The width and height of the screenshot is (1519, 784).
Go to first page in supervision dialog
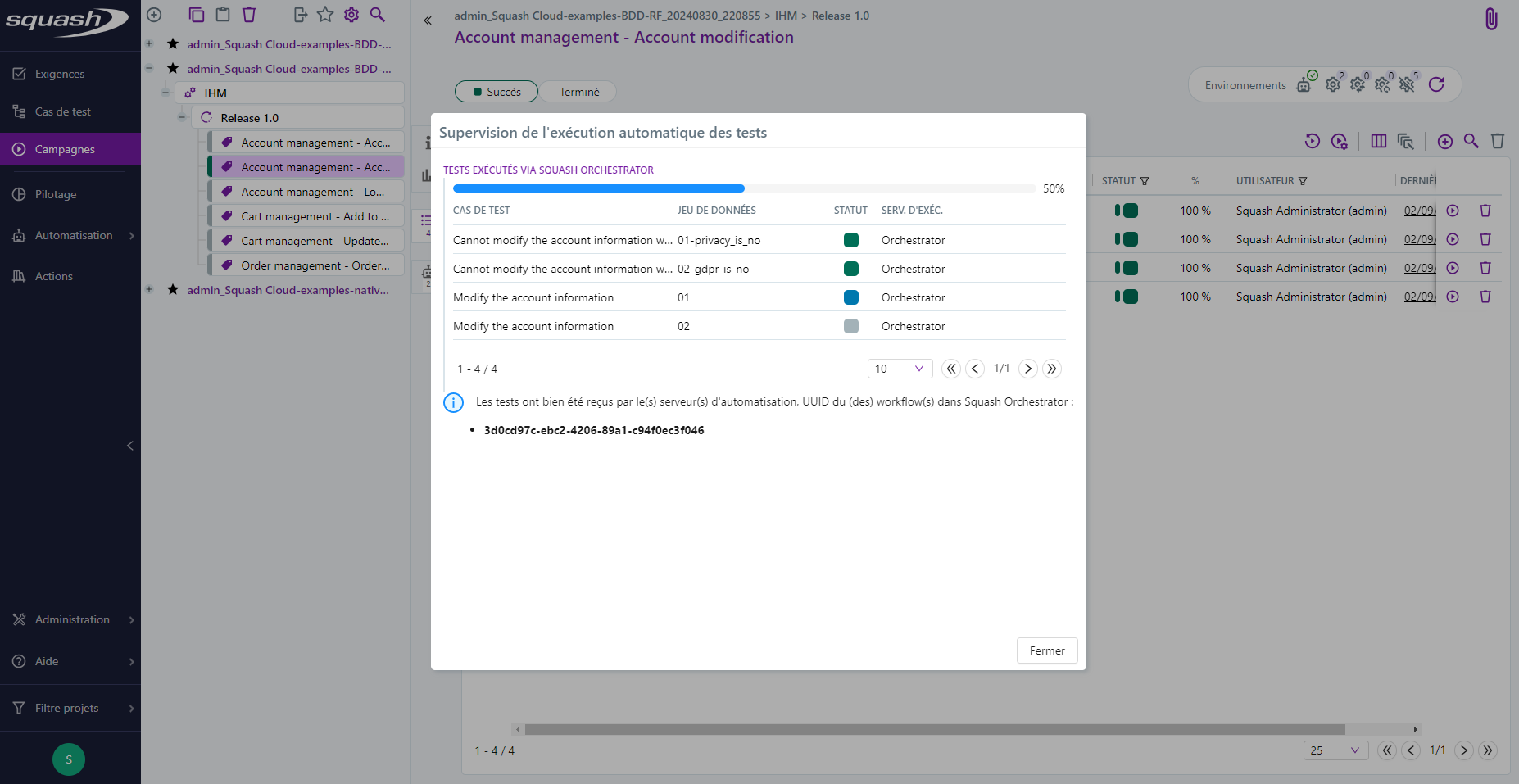pyautogui.click(x=950, y=369)
